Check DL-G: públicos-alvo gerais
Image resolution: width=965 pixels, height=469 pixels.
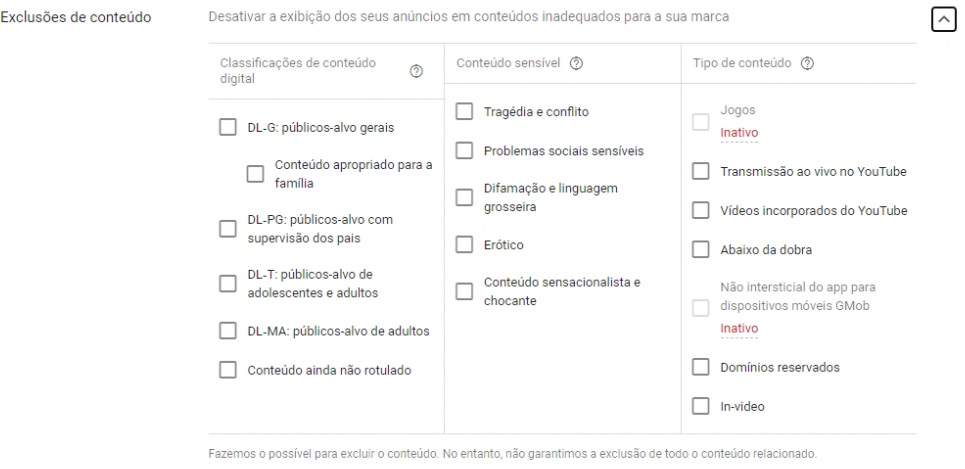228,127
